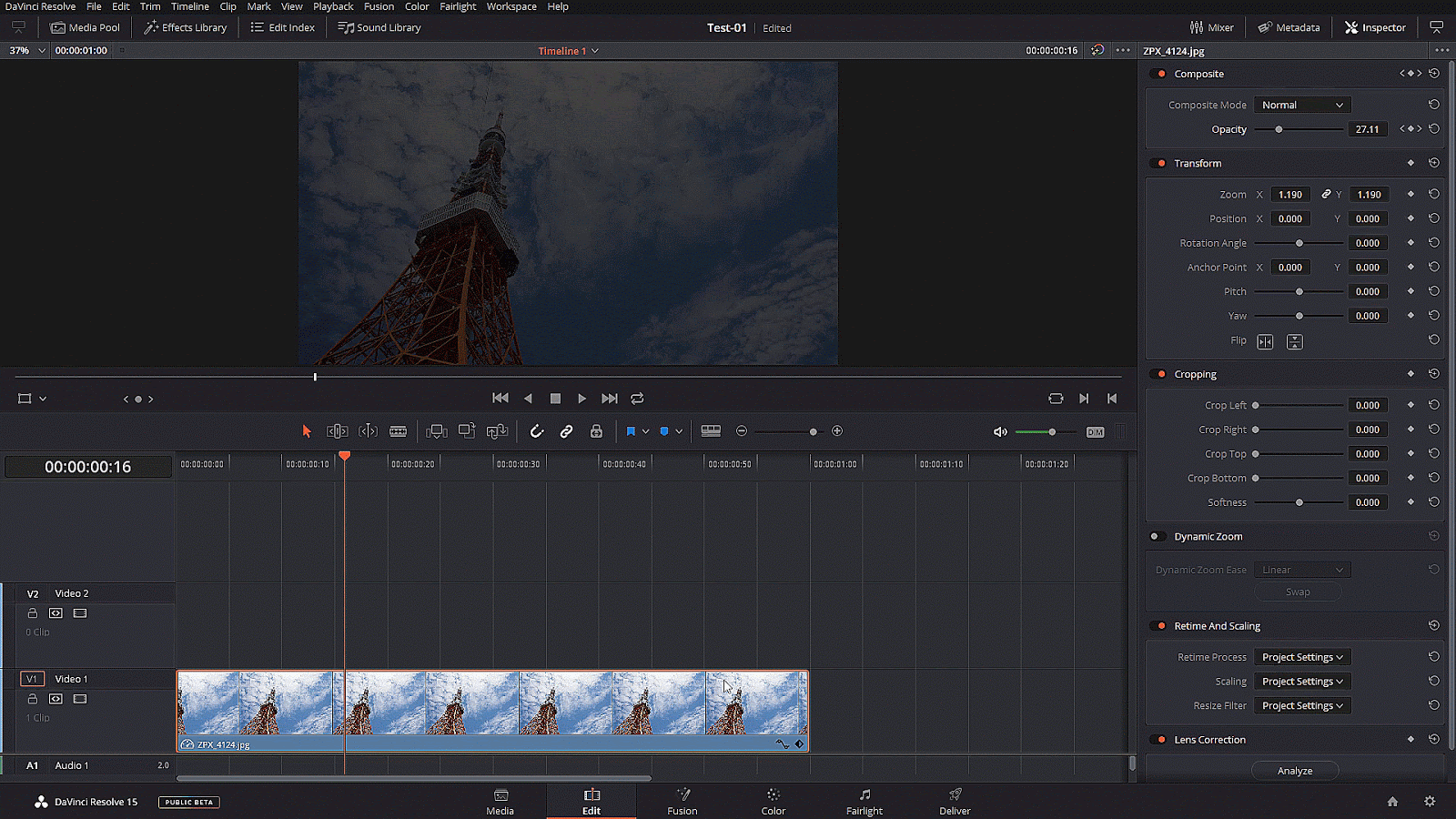
Task: Flip the image horizontally
Action: [1265, 342]
